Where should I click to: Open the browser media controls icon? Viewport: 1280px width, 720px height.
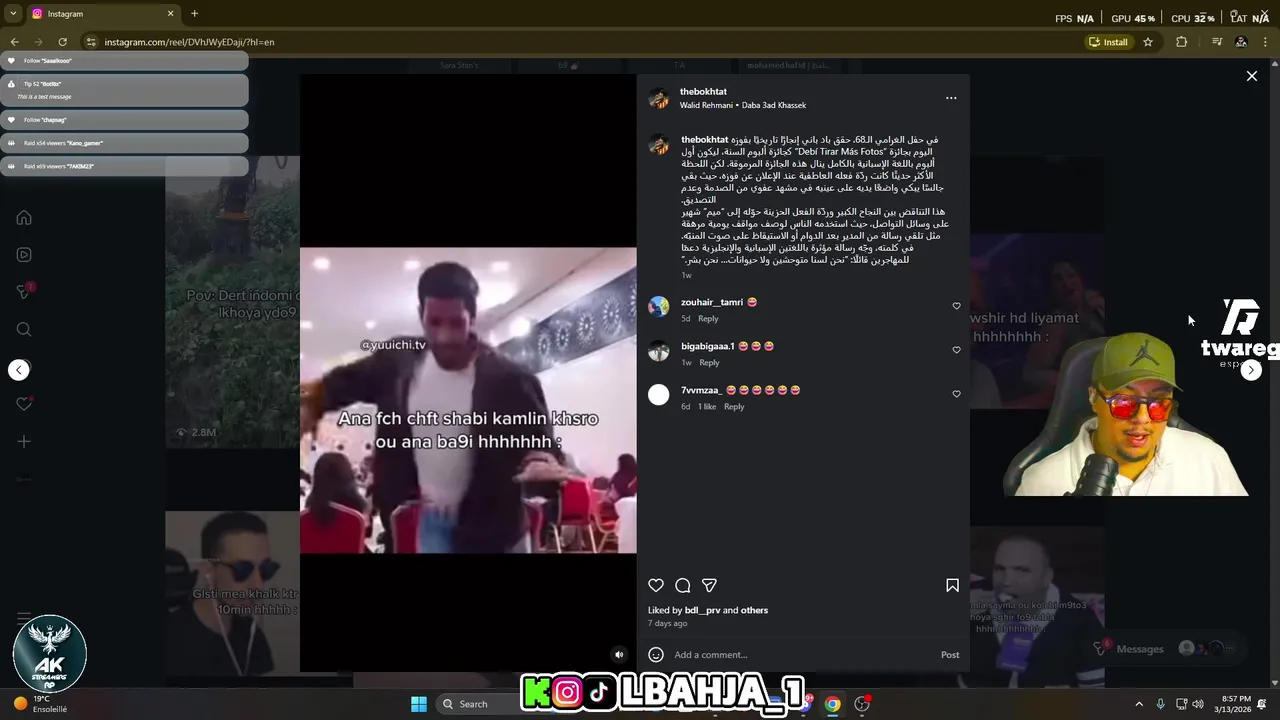pyautogui.click(x=1217, y=42)
